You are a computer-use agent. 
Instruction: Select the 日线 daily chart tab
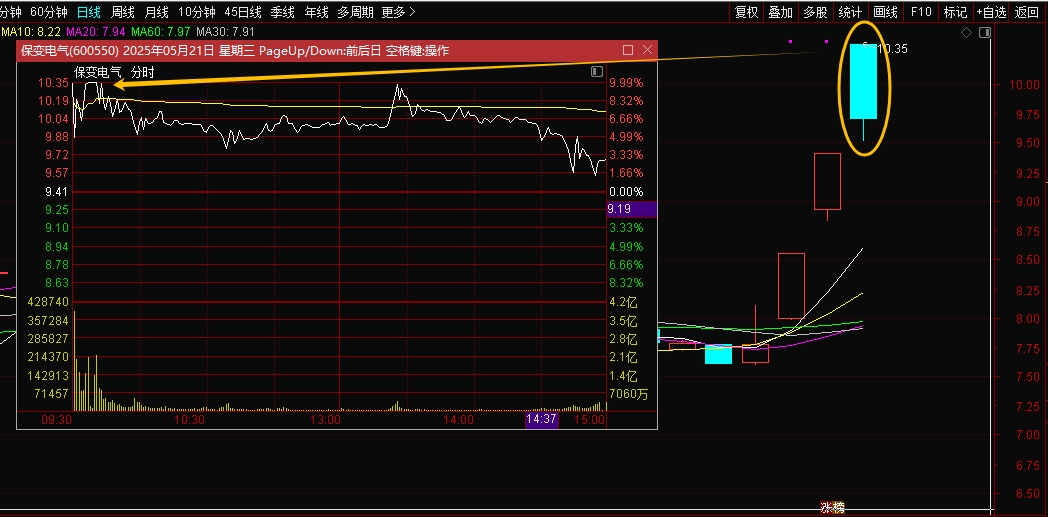(88, 12)
